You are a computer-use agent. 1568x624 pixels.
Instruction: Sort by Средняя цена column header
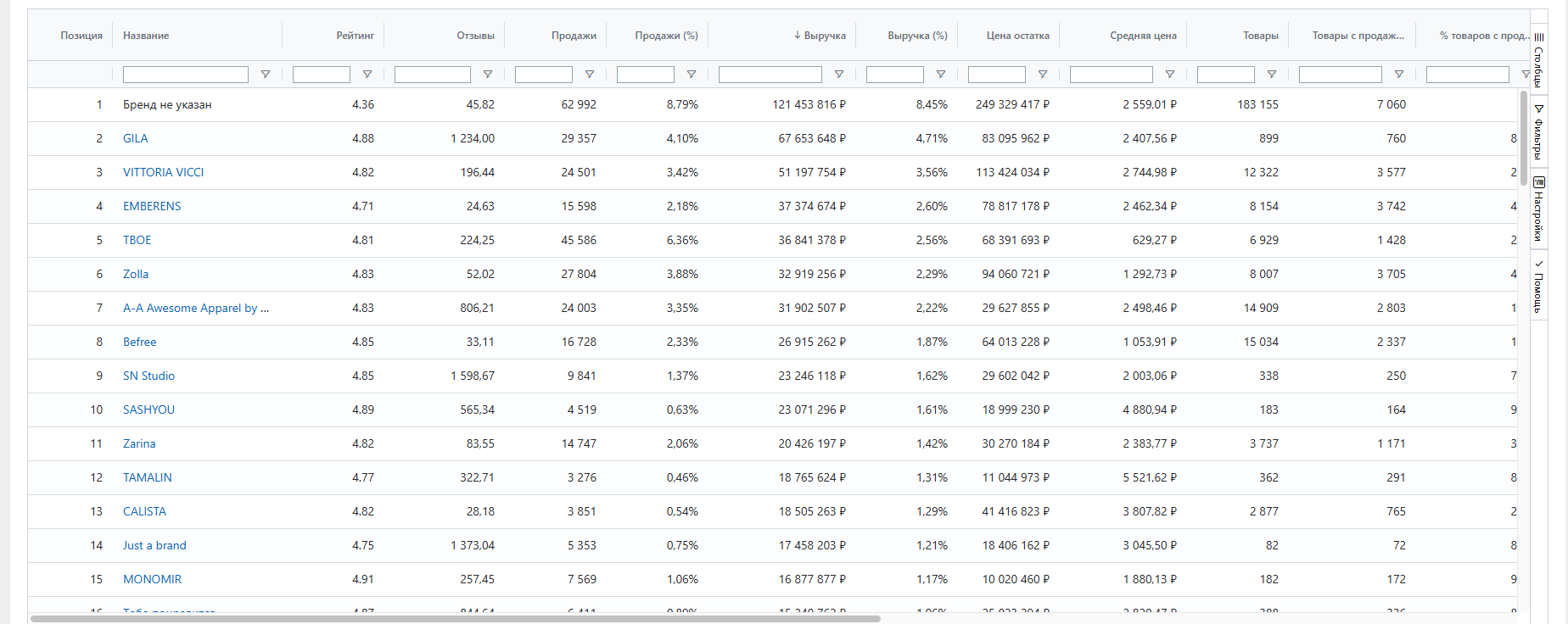(x=1143, y=36)
